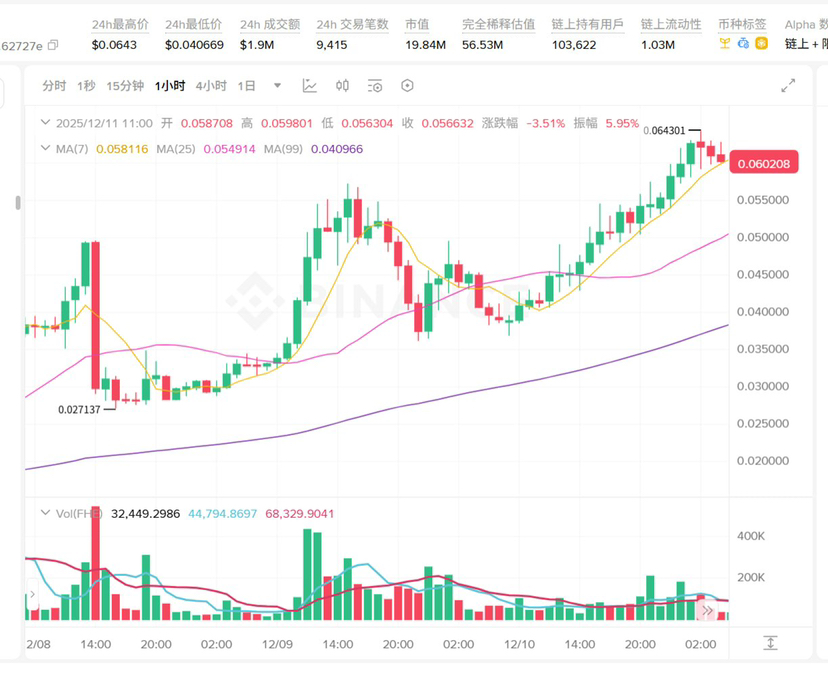Open the indicator settings icon in toolbar
This screenshot has width=828, height=682.
point(374,86)
